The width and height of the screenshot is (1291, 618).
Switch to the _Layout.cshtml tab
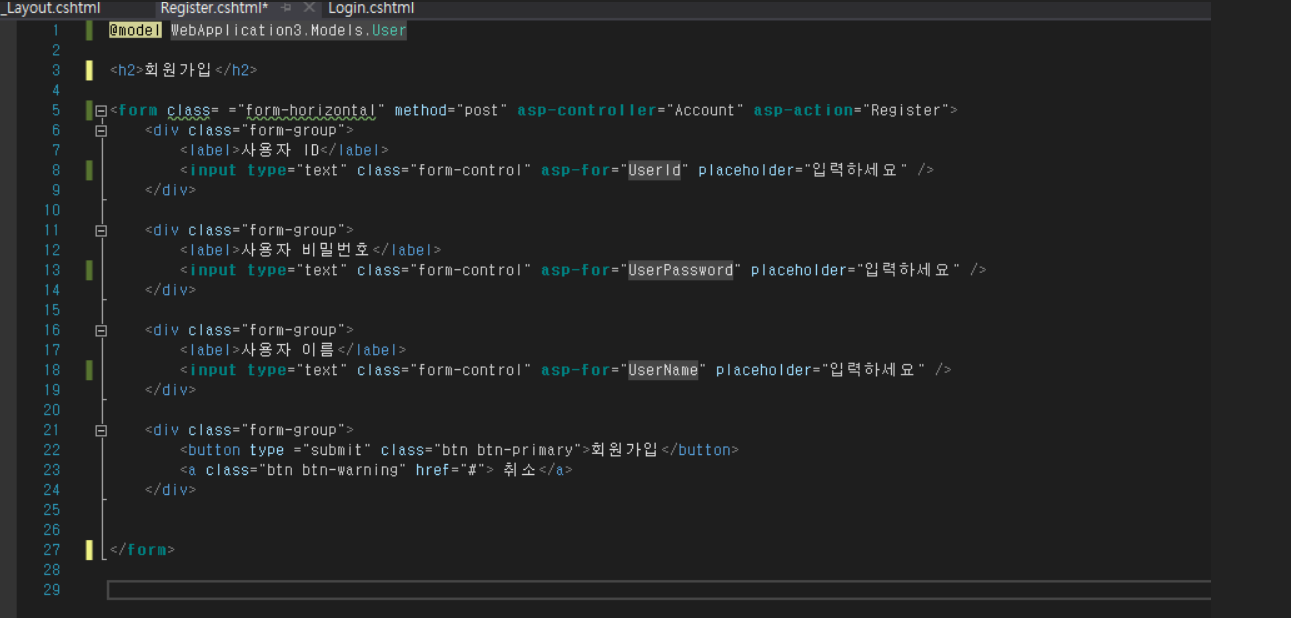point(51,8)
